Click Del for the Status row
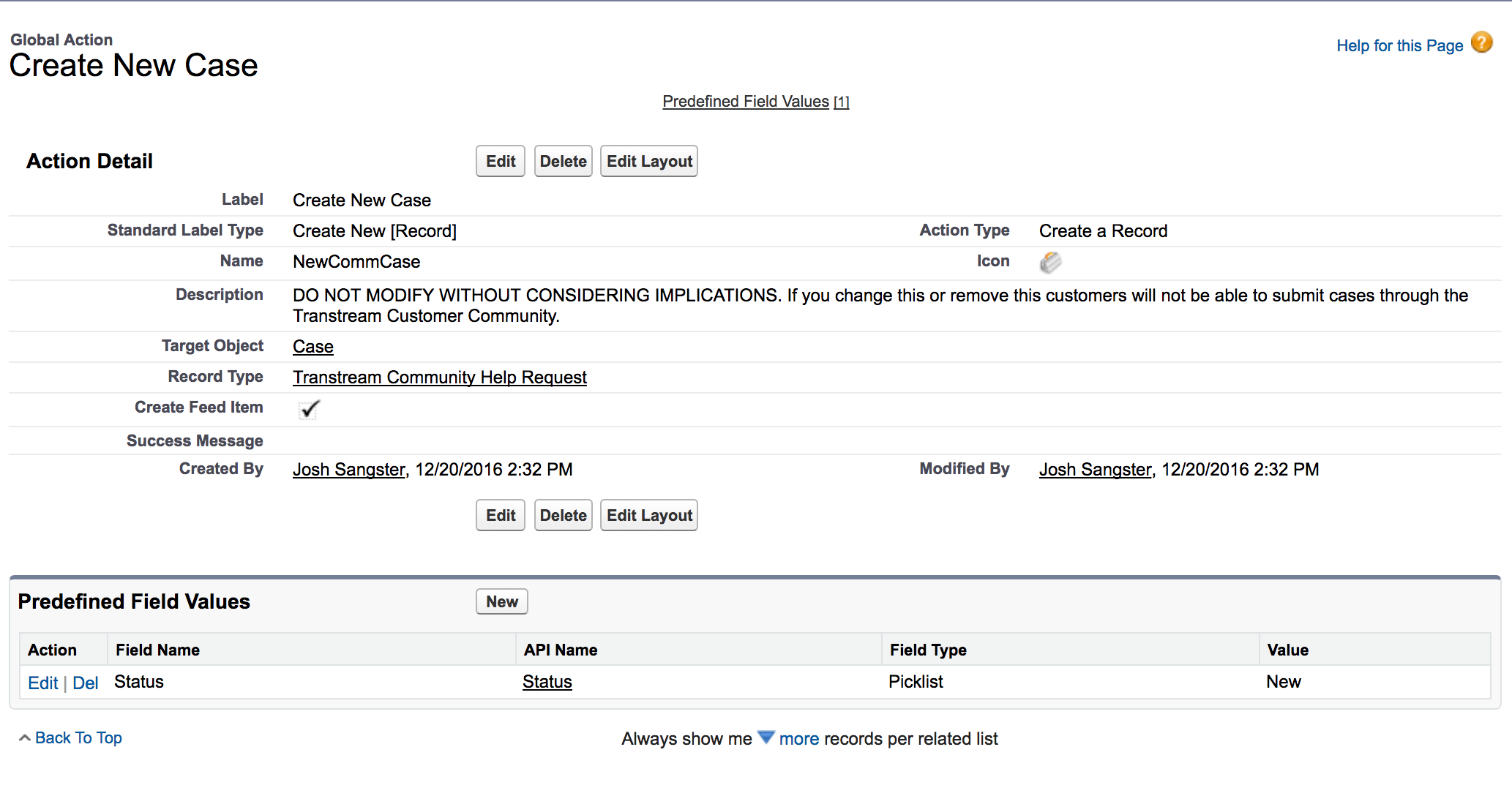The width and height of the screenshot is (1512, 796). [85, 683]
